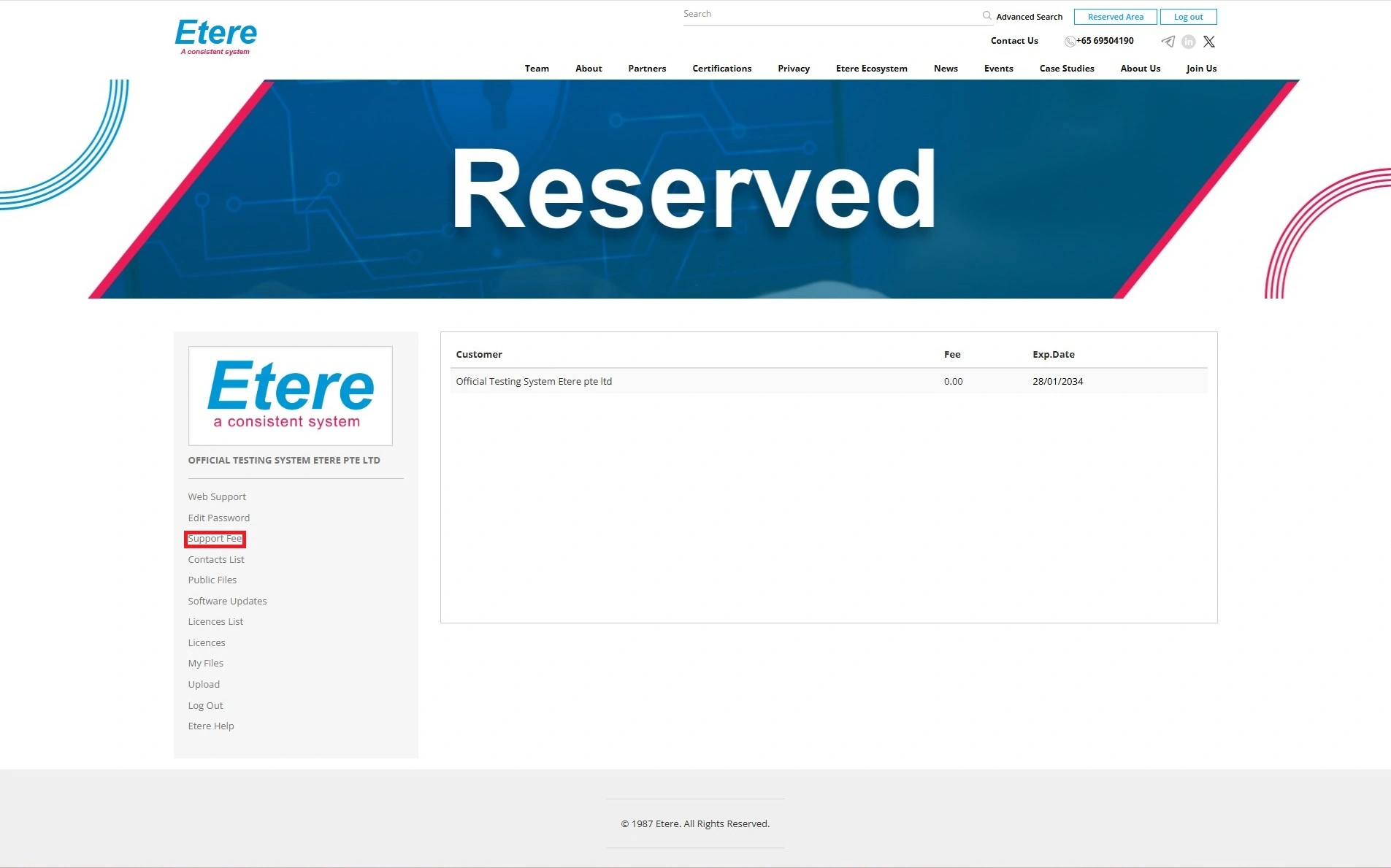Viewport: 1391px width, 868px height.
Task: Go to the Case Studies menu
Action: (x=1066, y=69)
